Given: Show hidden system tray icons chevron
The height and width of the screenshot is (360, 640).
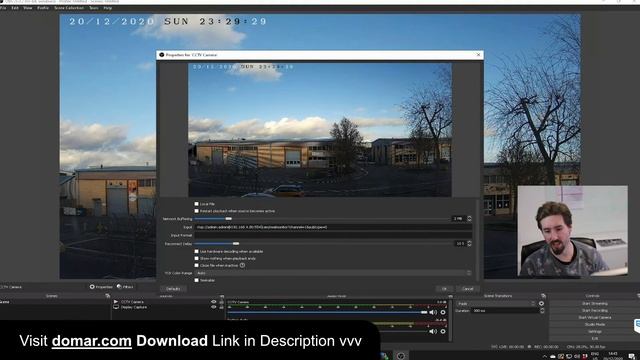Looking at the screenshot, I should 544,356.
